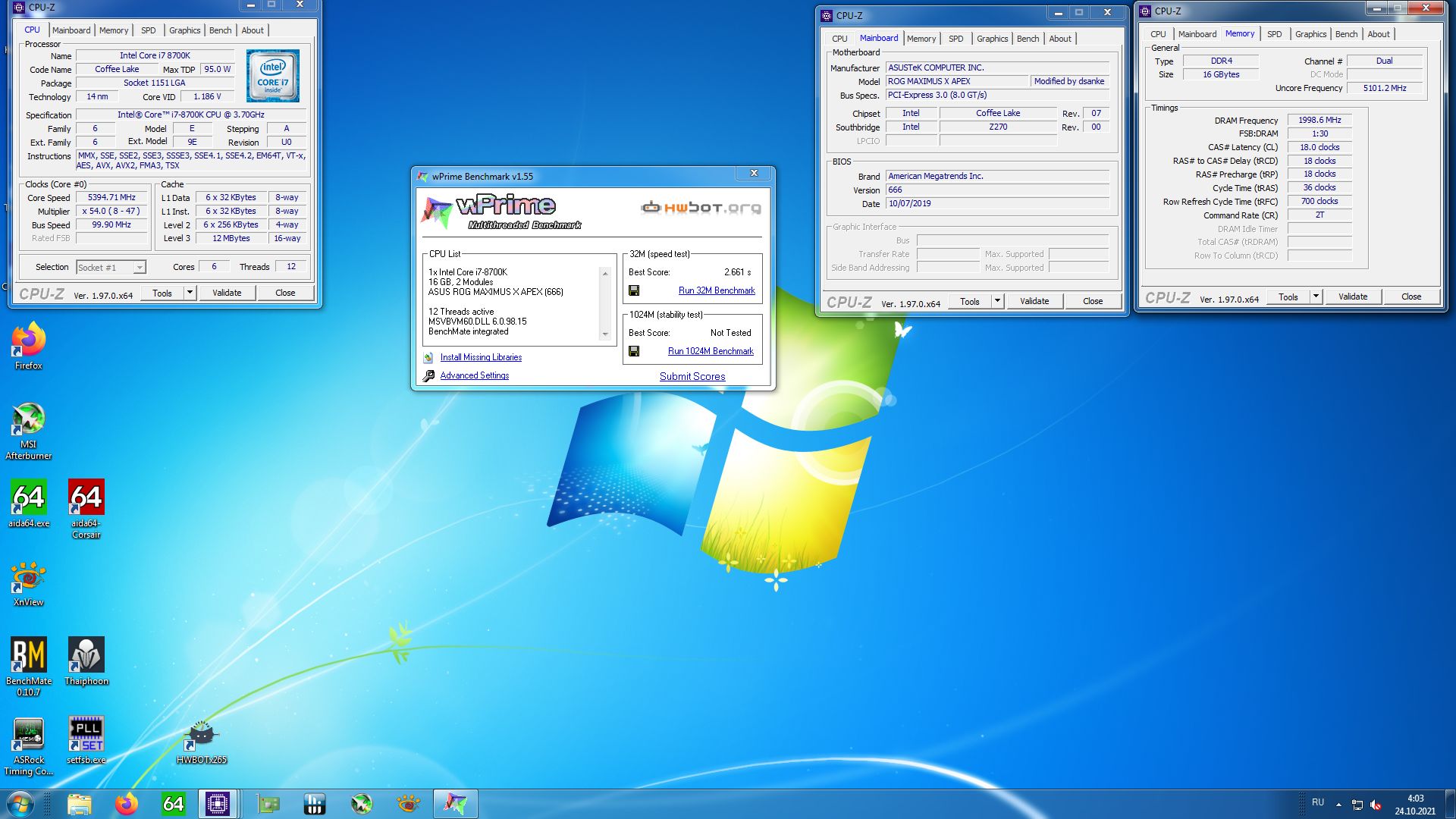Open the Windows Start menu

point(20,804)
